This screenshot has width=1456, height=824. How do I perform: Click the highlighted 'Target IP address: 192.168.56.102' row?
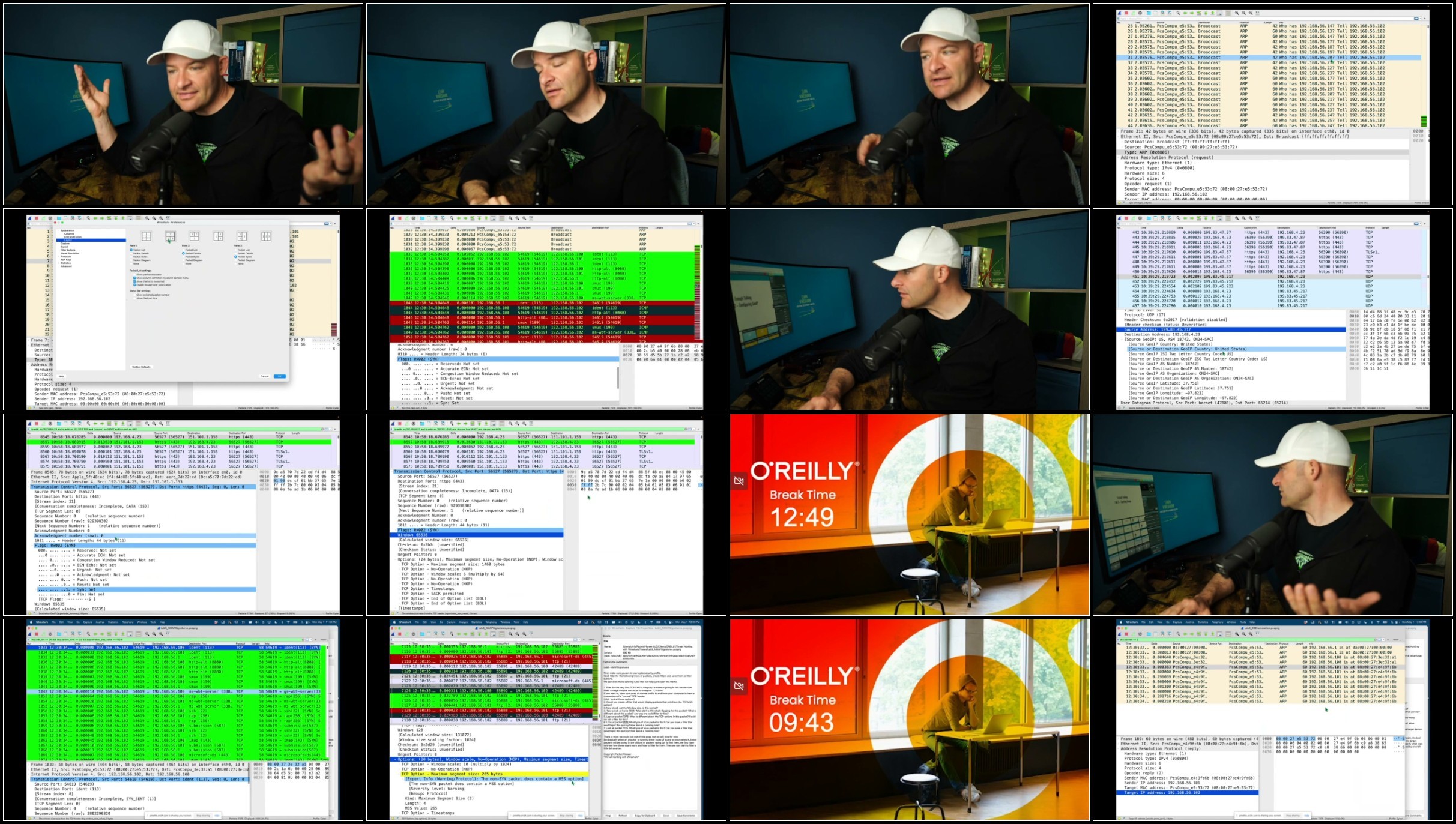coord(1188,793)
